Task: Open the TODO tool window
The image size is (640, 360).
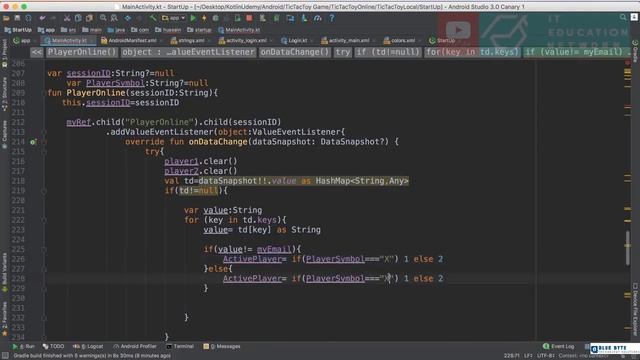Action: (x=53, y=346)
